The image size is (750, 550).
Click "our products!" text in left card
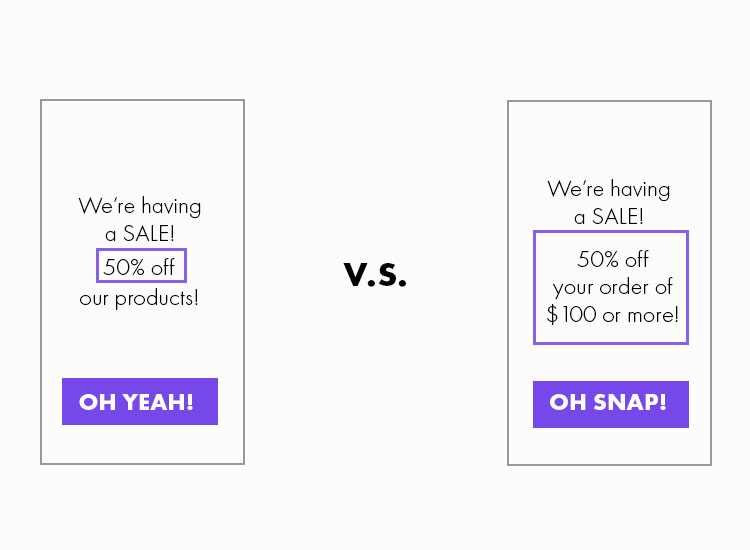139,298
